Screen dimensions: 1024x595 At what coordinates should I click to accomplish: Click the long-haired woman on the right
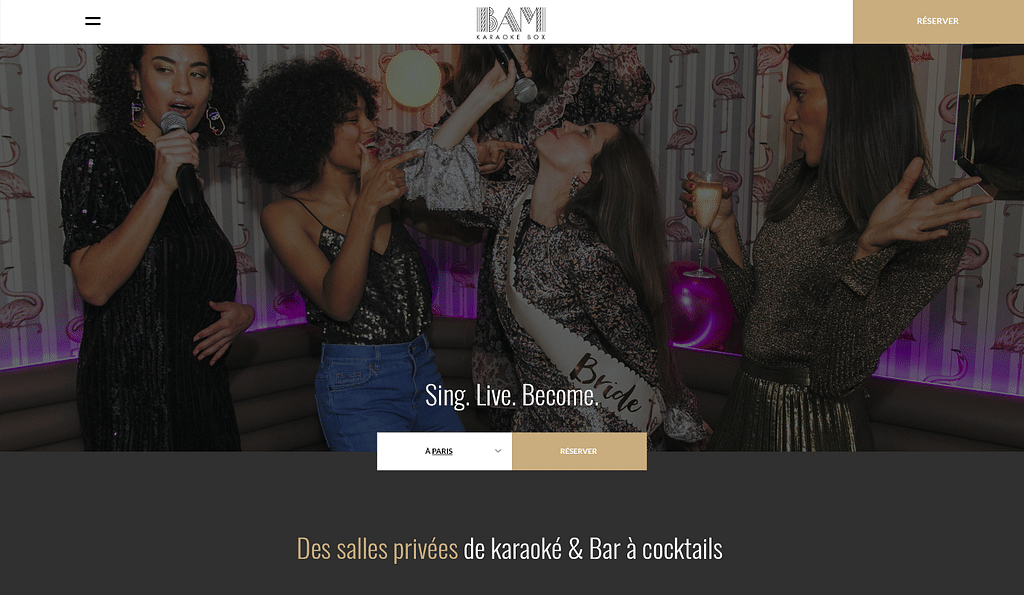pos(842,248)
